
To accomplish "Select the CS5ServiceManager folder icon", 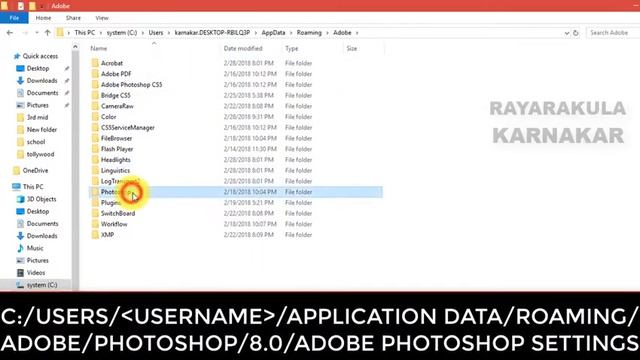I will [95, 127].
